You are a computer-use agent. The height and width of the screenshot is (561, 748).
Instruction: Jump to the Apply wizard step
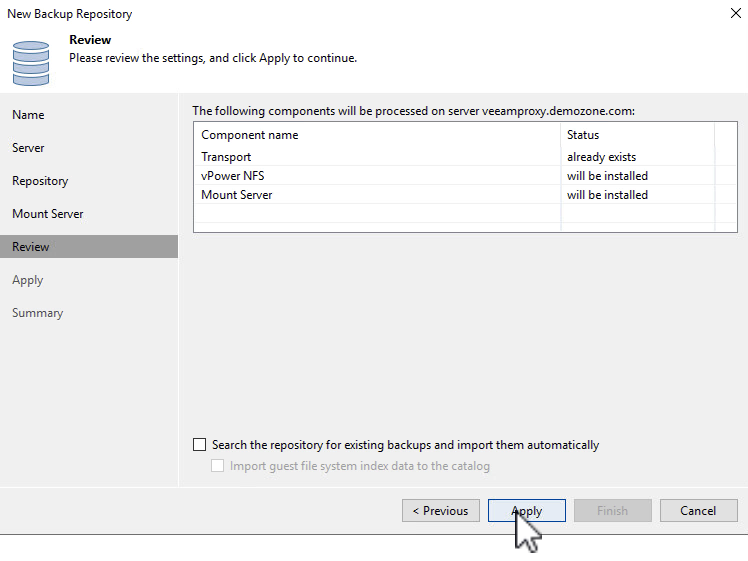tap(28, 280)
